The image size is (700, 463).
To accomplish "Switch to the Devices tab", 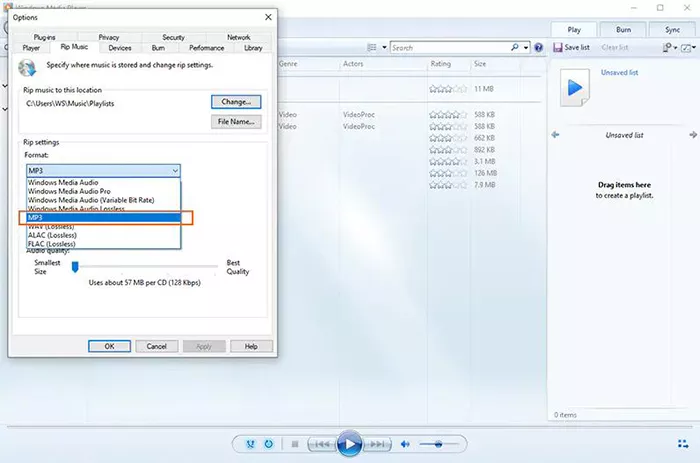I will point(120,48).
